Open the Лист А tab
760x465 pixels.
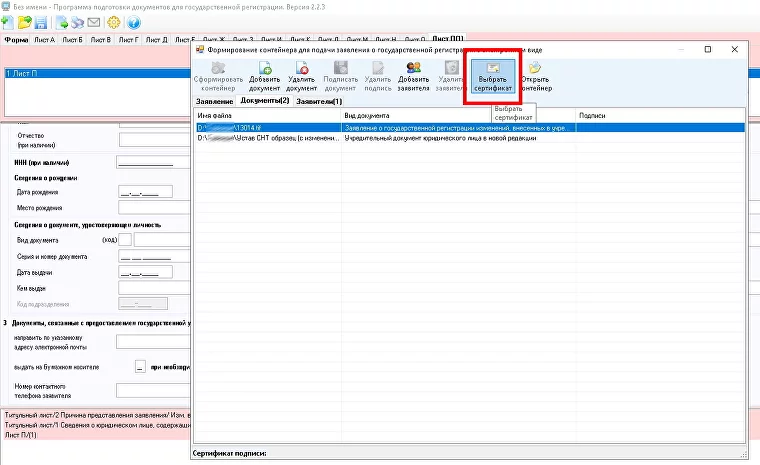click(44, 40)
